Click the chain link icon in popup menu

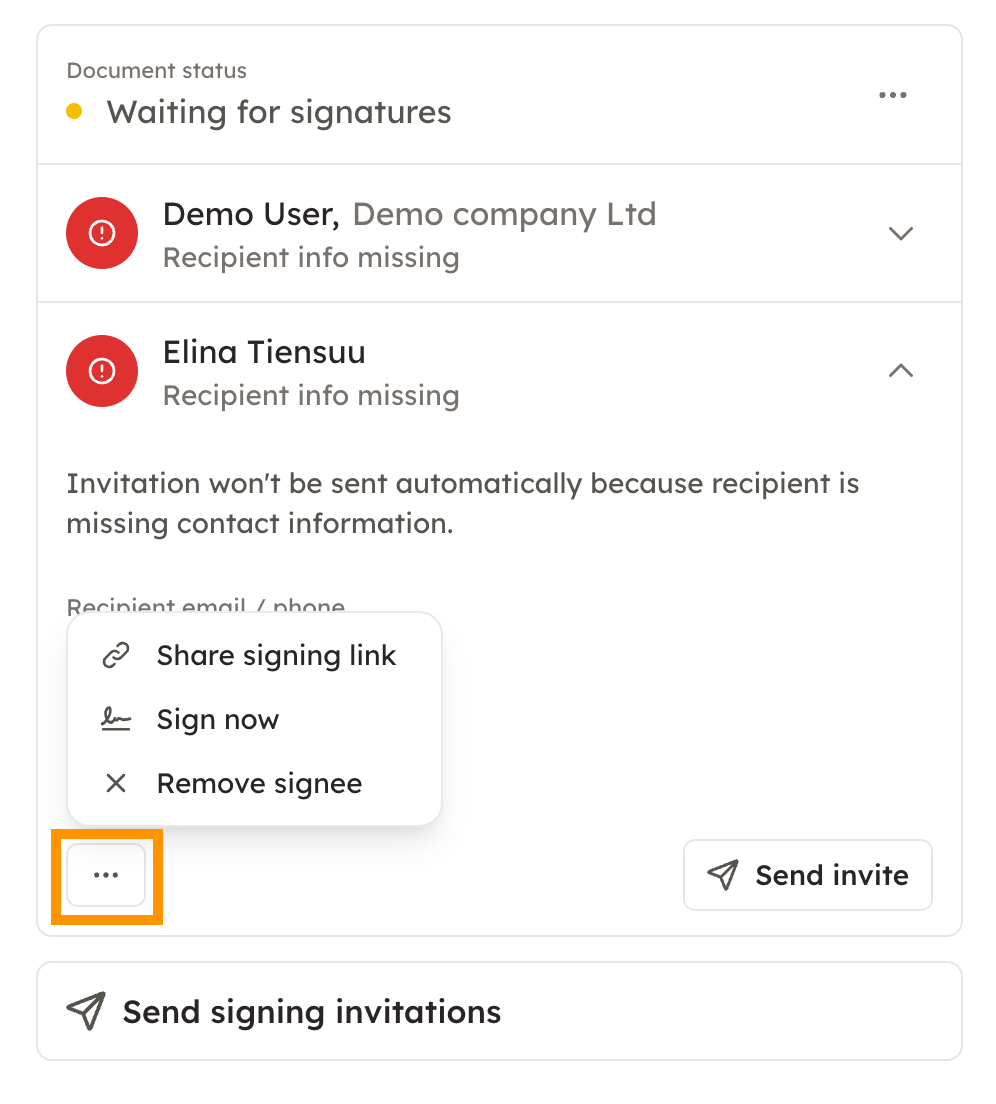(x=117, y=656)
